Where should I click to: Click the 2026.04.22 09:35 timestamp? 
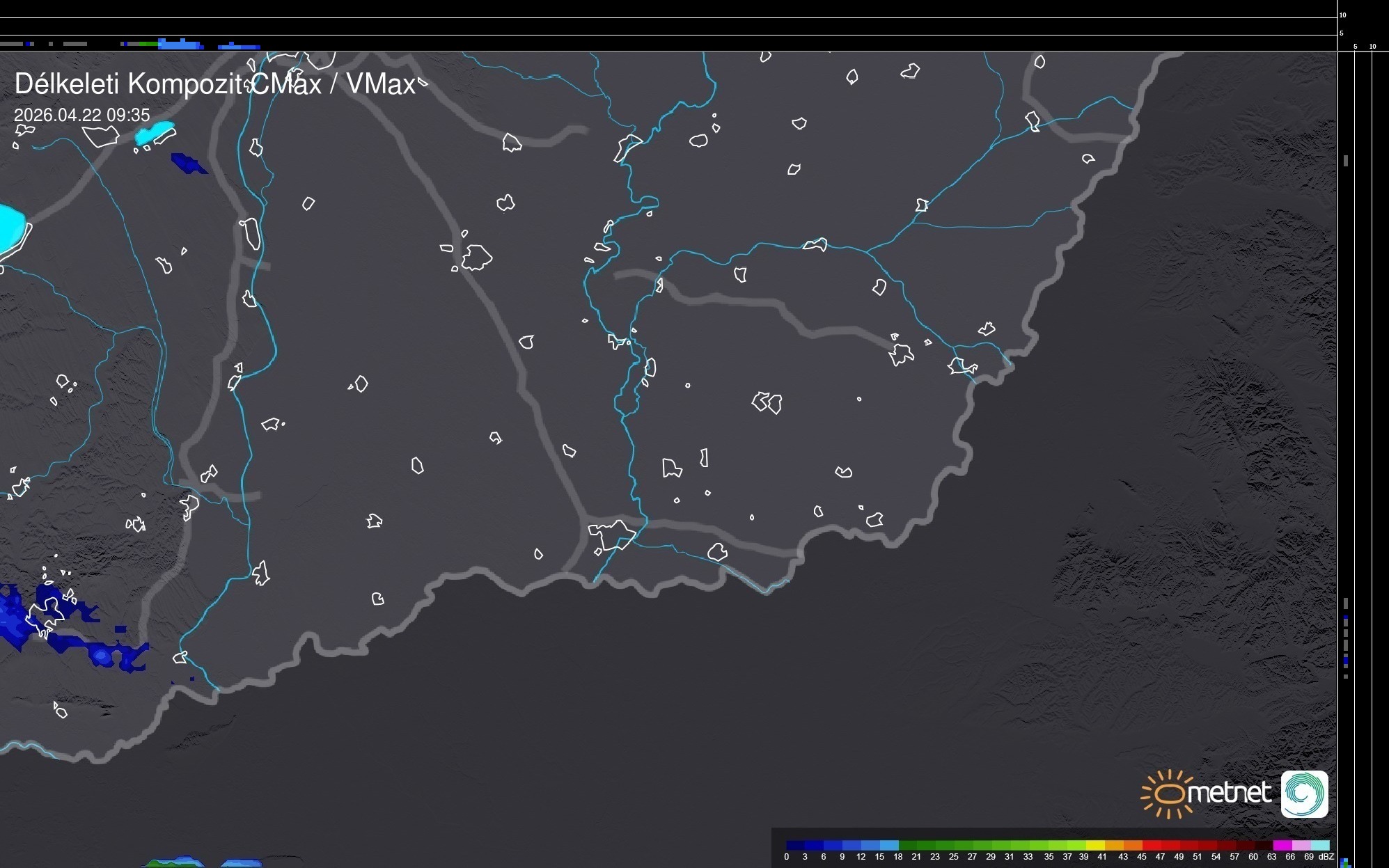pos(81,115)
